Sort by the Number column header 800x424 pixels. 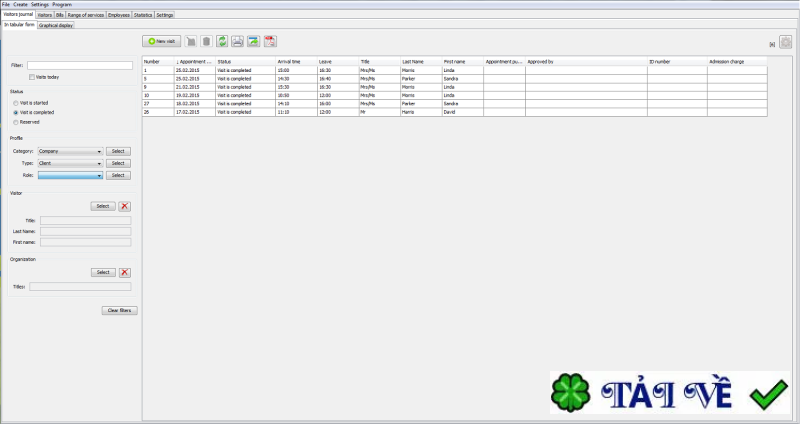(x=158, y=62)
